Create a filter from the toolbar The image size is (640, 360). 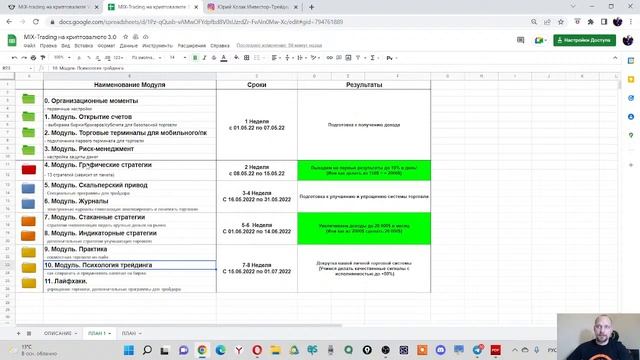click(358, 58)
